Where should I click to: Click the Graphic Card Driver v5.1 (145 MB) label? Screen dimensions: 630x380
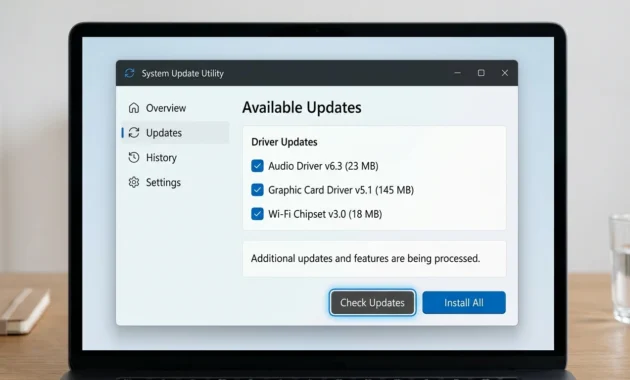tap(341, 190)
